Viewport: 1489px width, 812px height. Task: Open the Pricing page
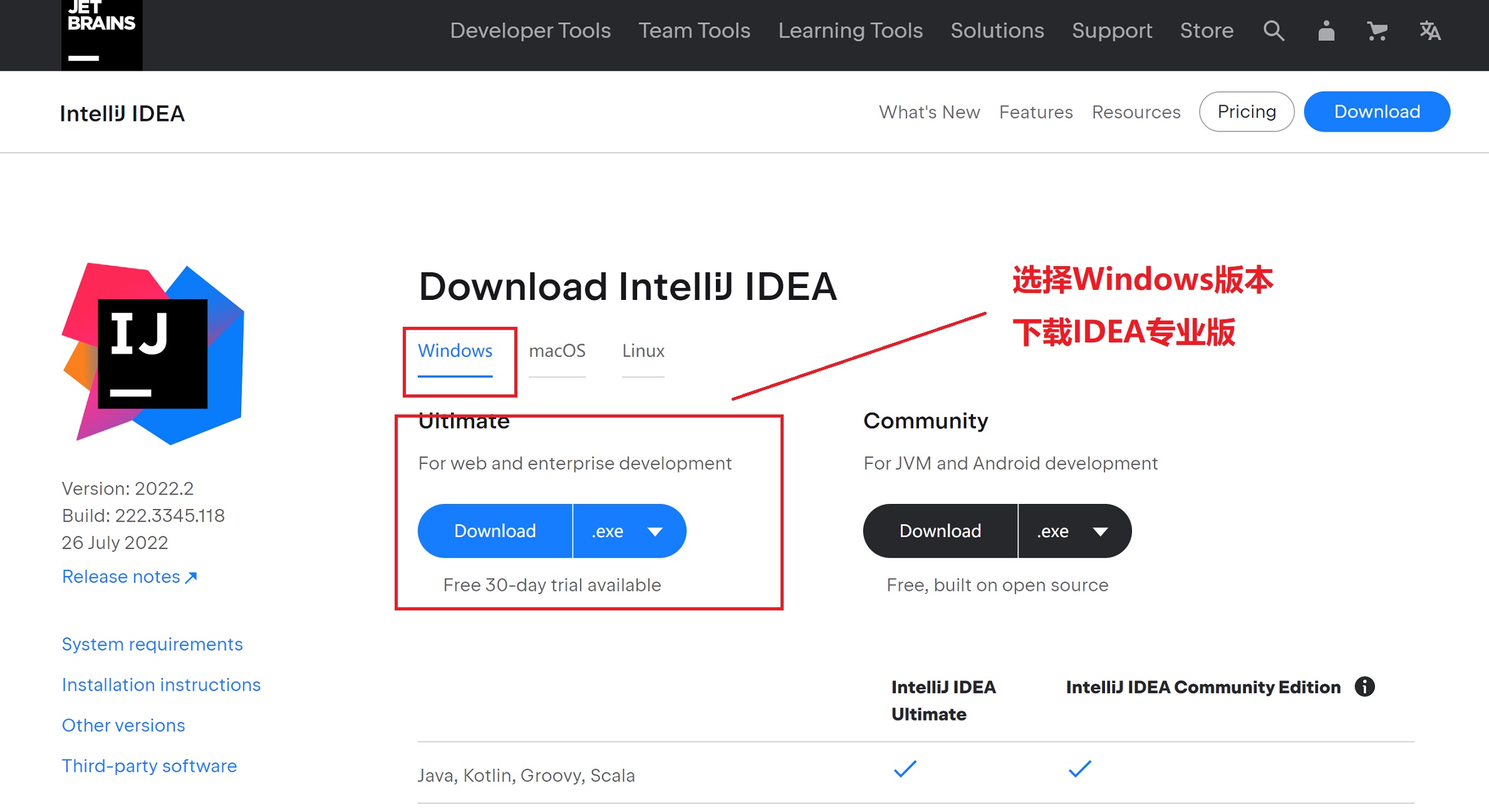[x=1247, y=112]
